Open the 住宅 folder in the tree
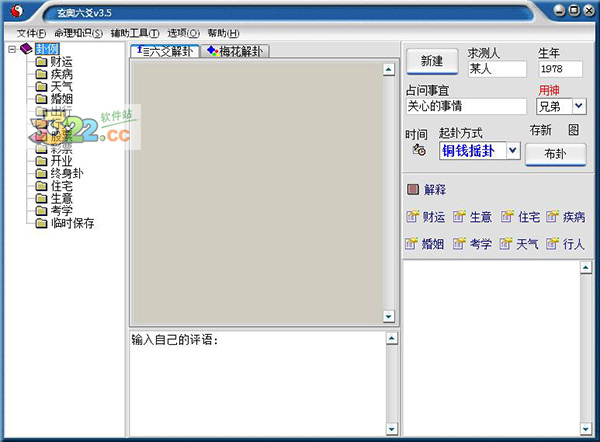Screen dimensions: 600x442 point(54,186)
